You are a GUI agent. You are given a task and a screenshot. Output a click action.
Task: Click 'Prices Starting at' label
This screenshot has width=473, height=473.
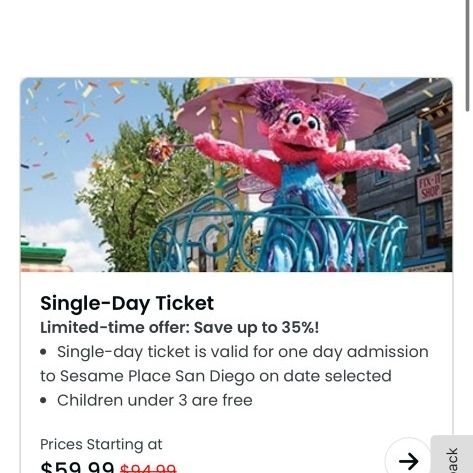pyautogui.click(x=101, y=444)
